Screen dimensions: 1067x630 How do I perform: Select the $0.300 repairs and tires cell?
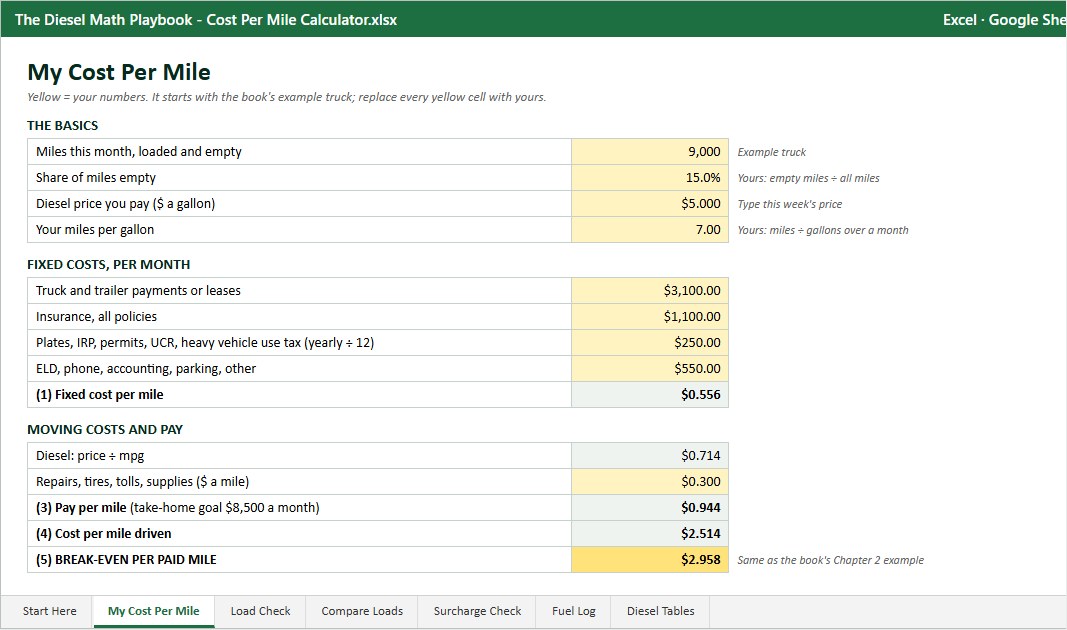(650, 482)
